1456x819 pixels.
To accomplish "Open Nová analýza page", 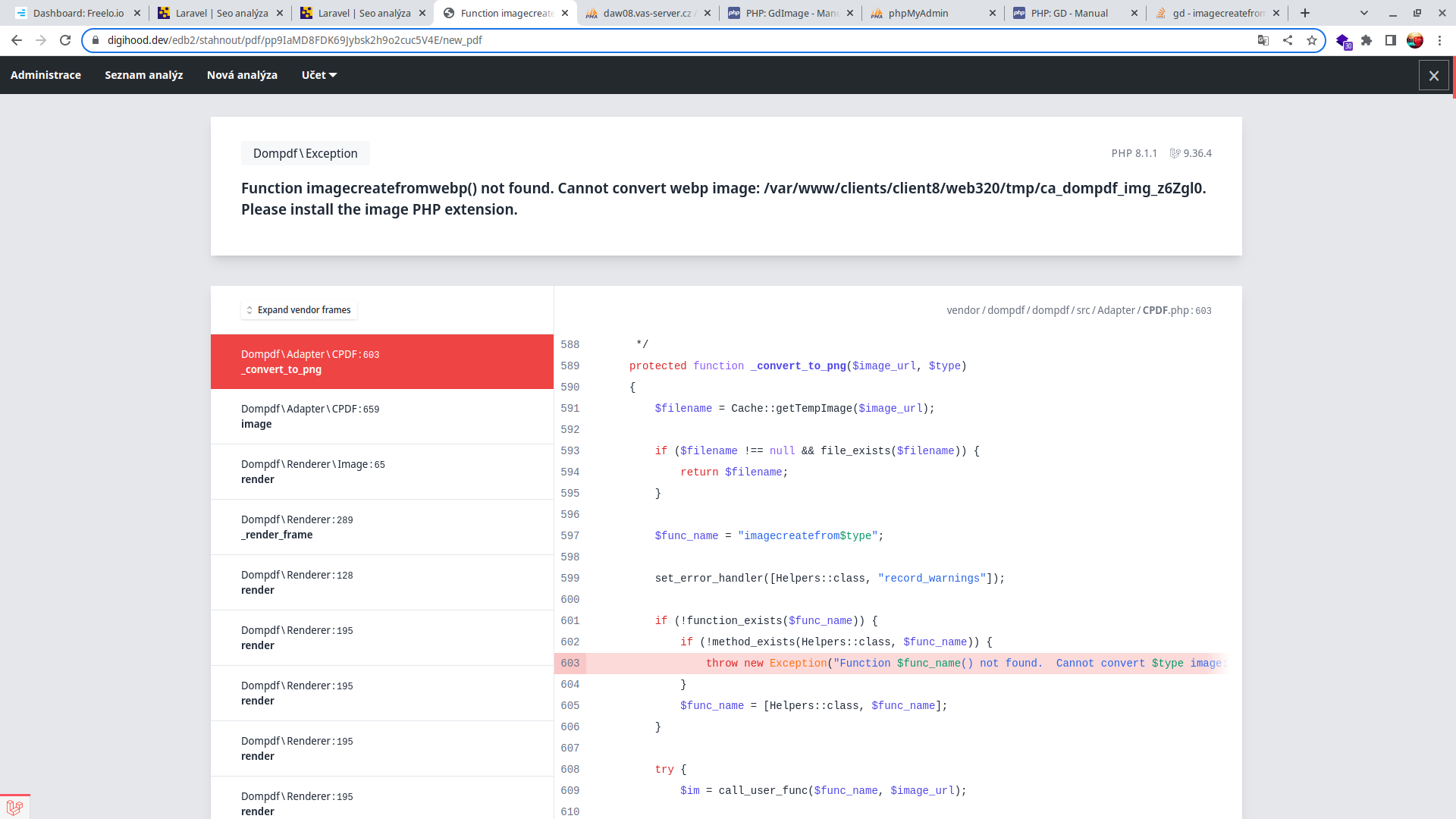I will tap(242, 75).
